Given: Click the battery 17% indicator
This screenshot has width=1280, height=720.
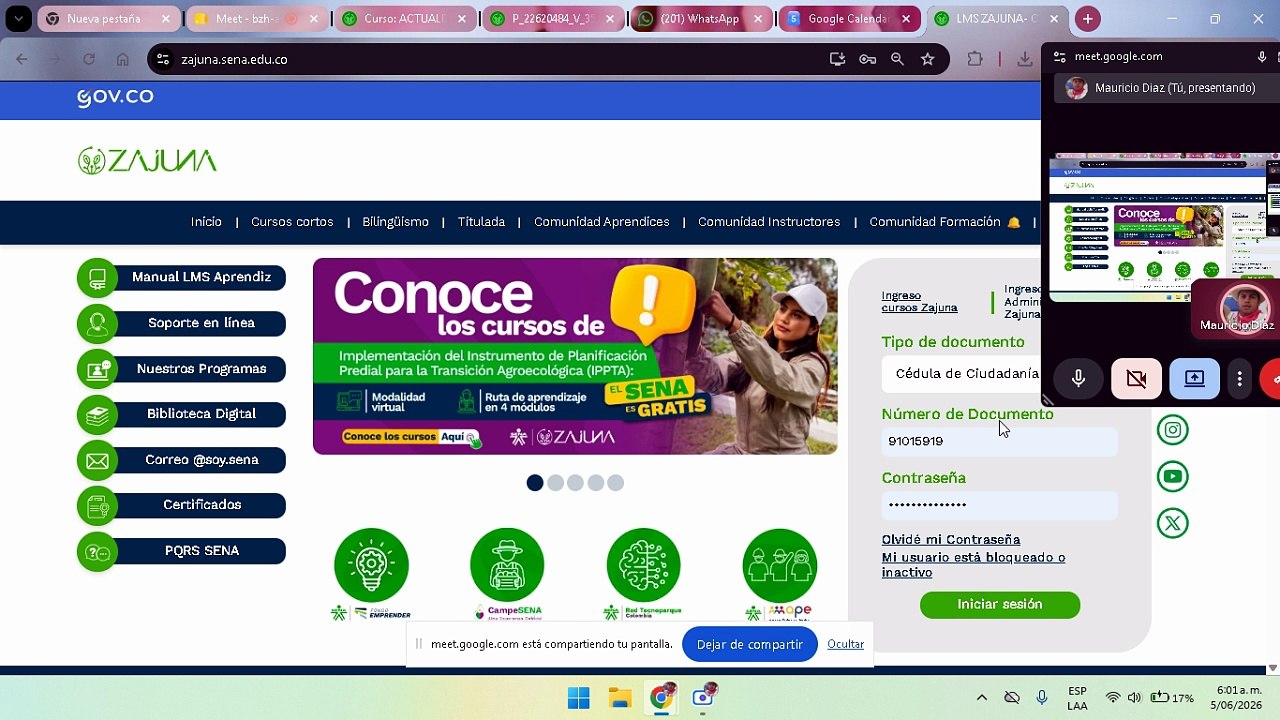Looking at the screenshot, I should [x=1172, y=698].
